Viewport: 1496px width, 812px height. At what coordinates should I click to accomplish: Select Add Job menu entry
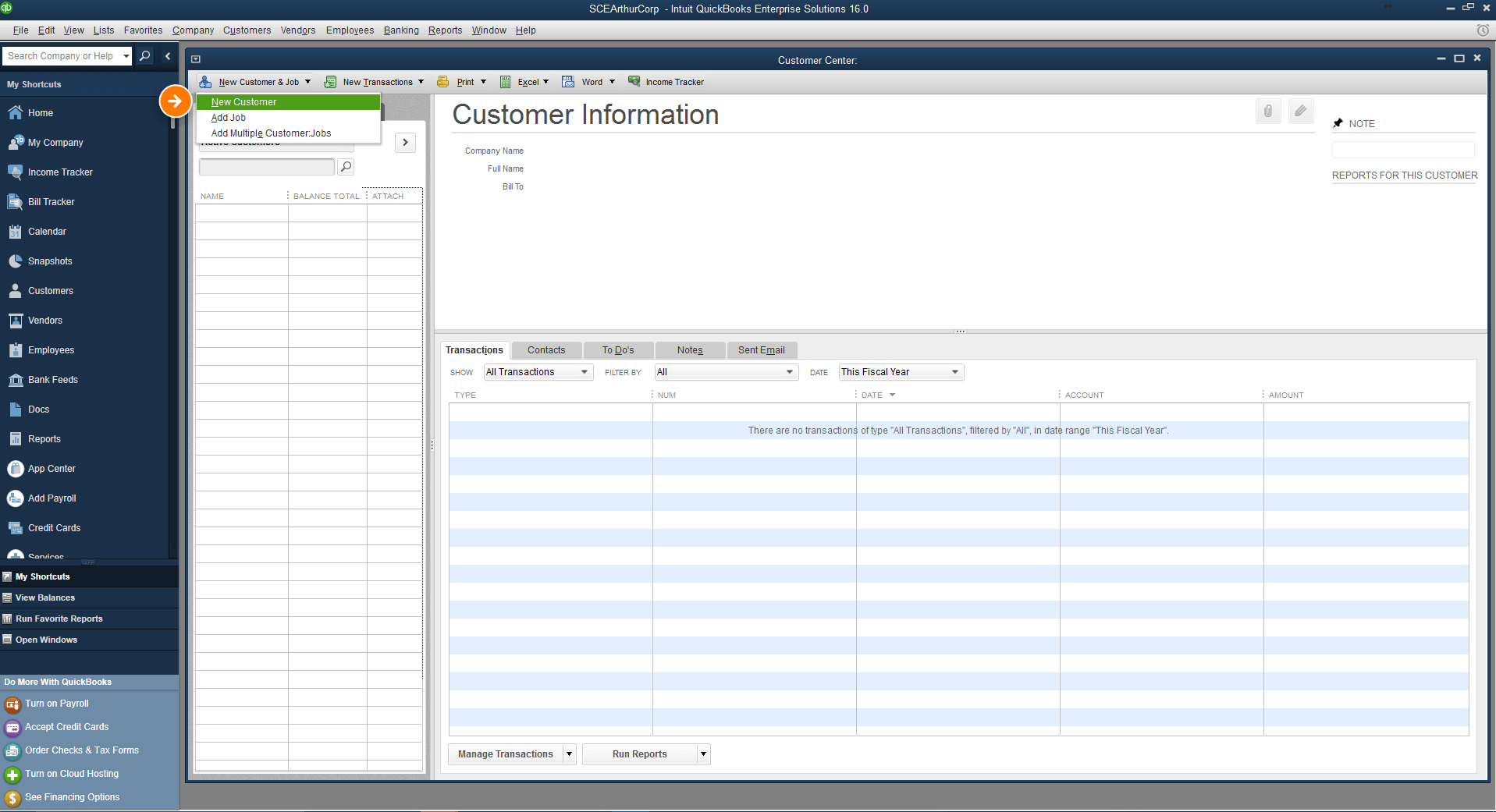pos(288,118)
